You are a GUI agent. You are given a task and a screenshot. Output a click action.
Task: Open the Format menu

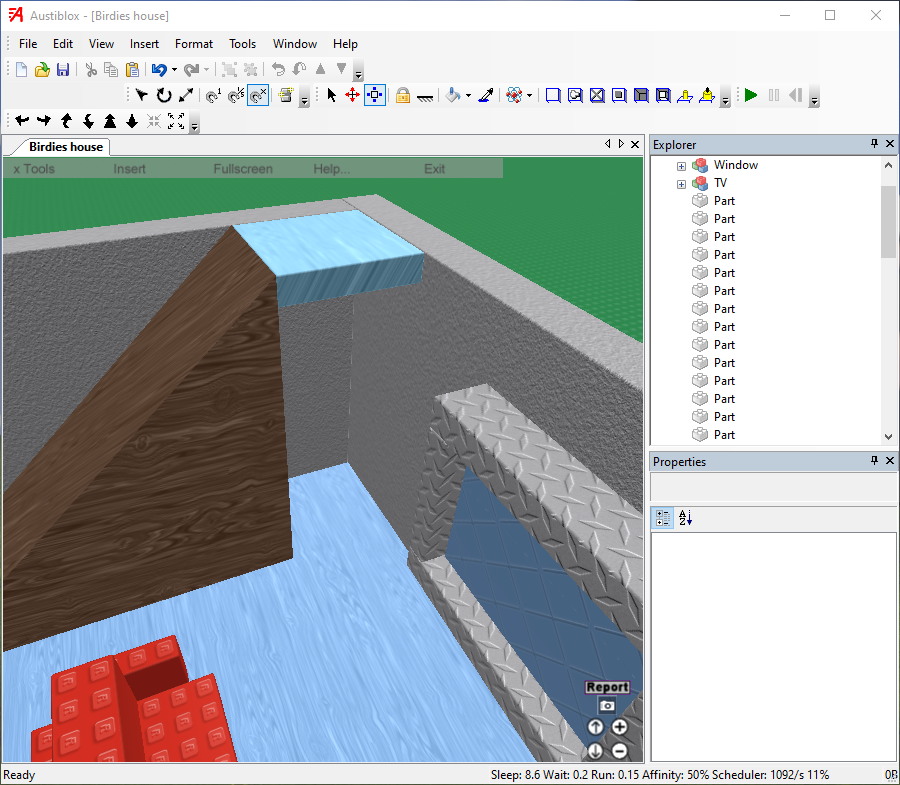click(193, 44)
